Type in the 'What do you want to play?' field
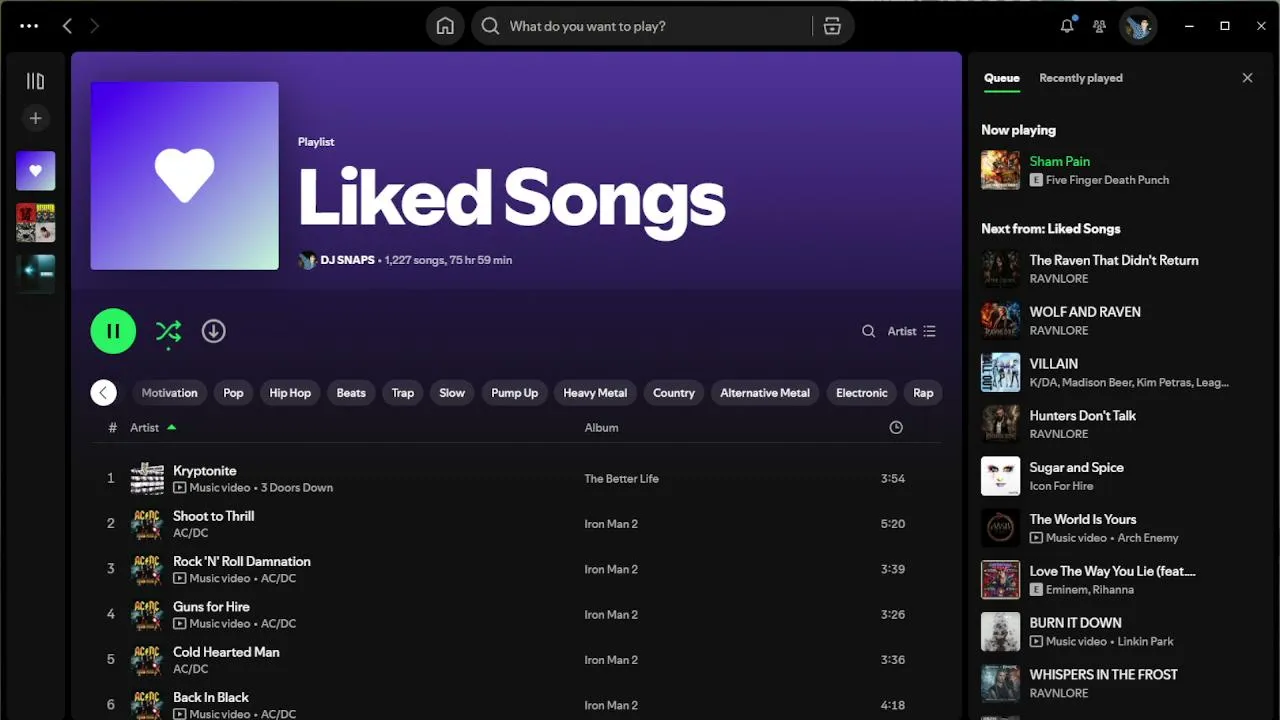Screen dimensions: 1280x720 (x=655, y=26)
